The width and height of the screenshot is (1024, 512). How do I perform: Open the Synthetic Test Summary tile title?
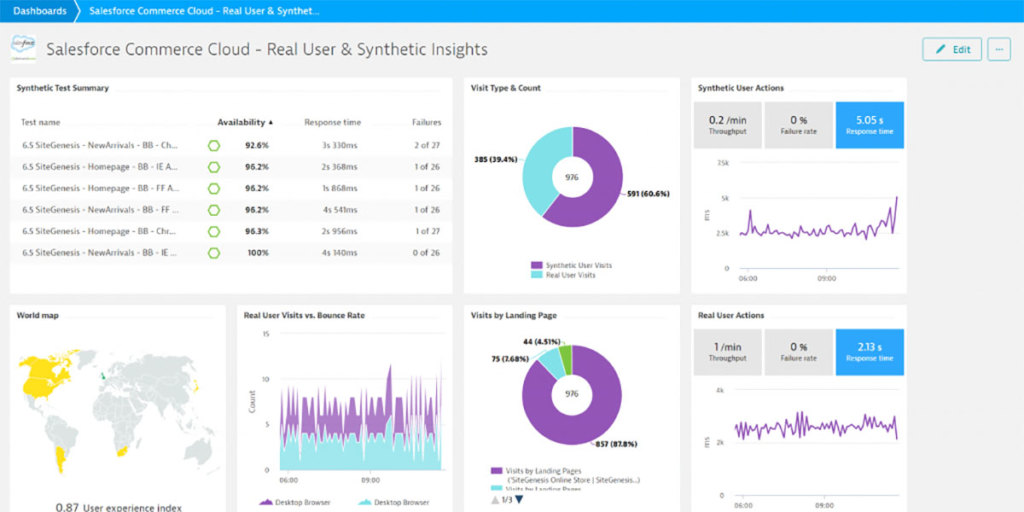pyautogui.click(x=63, y=88)
